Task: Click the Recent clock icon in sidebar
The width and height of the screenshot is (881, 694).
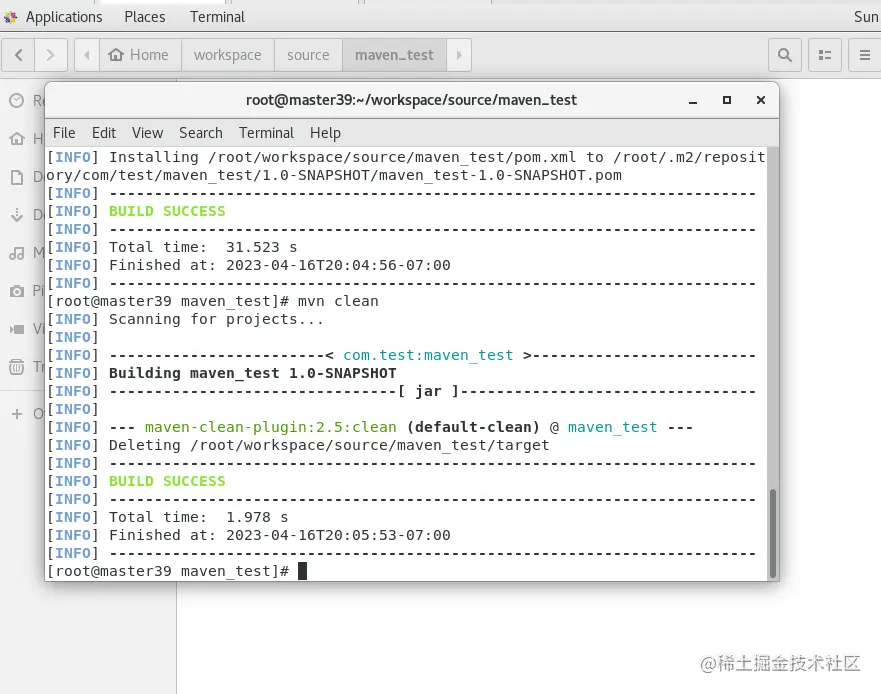Action: (x=17, y=101)
